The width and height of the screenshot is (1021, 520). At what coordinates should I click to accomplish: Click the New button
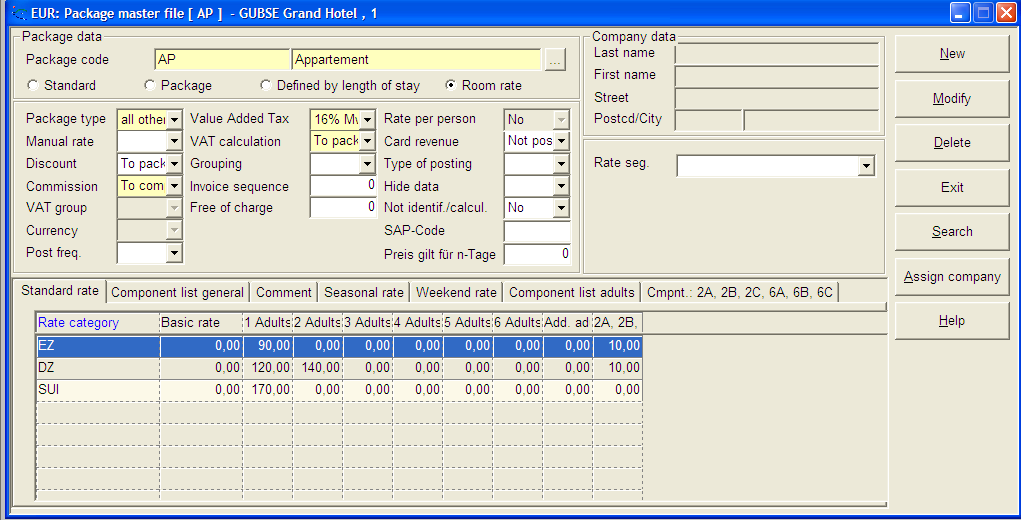point(952,54)
